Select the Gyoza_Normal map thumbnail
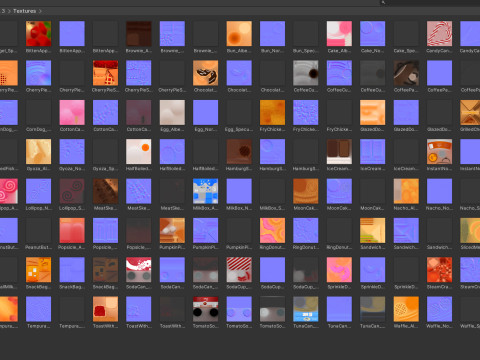The width and height of the screenshot is (480, 360). tap(72, 152)
